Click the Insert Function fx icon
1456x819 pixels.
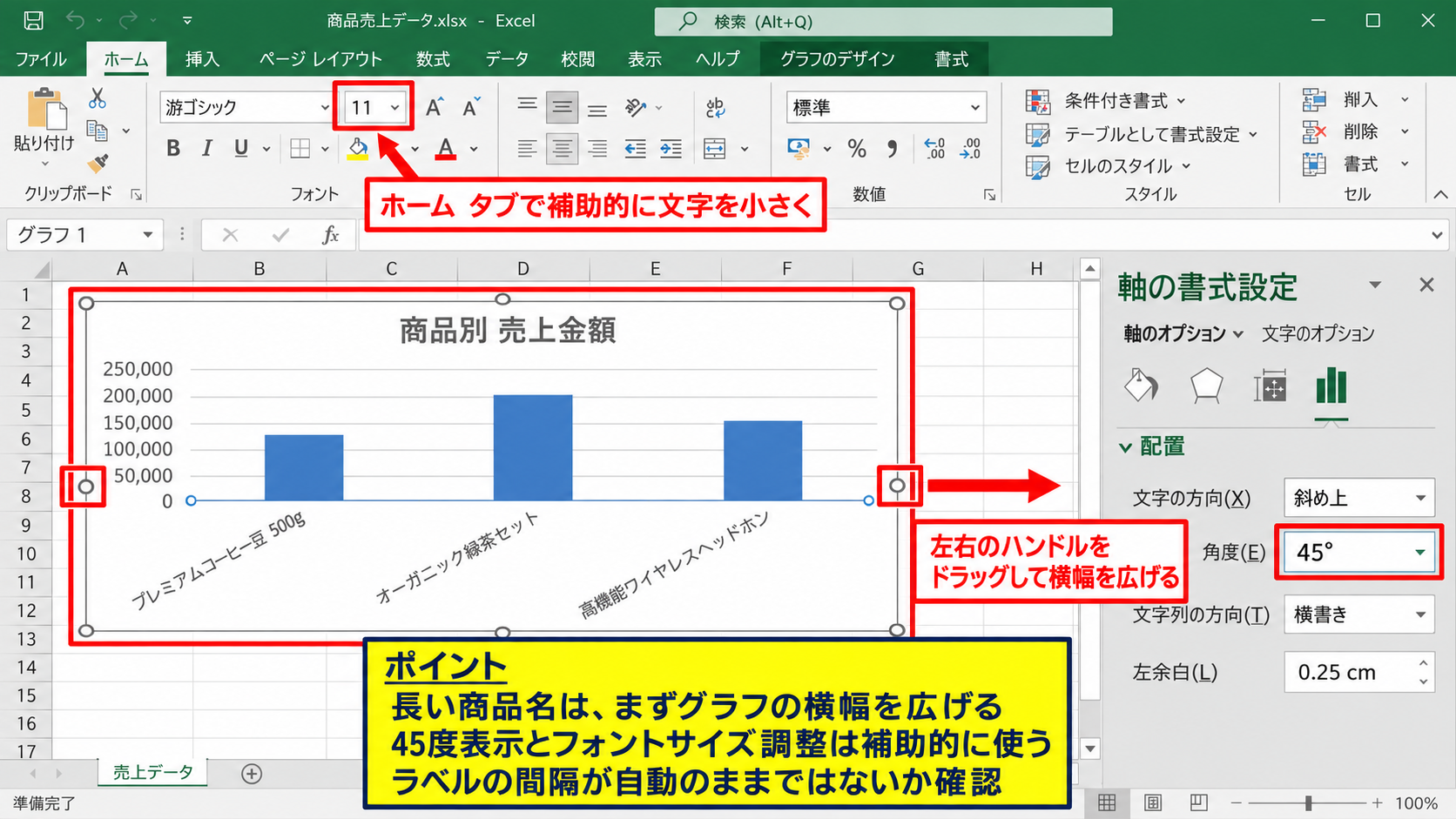331,234
